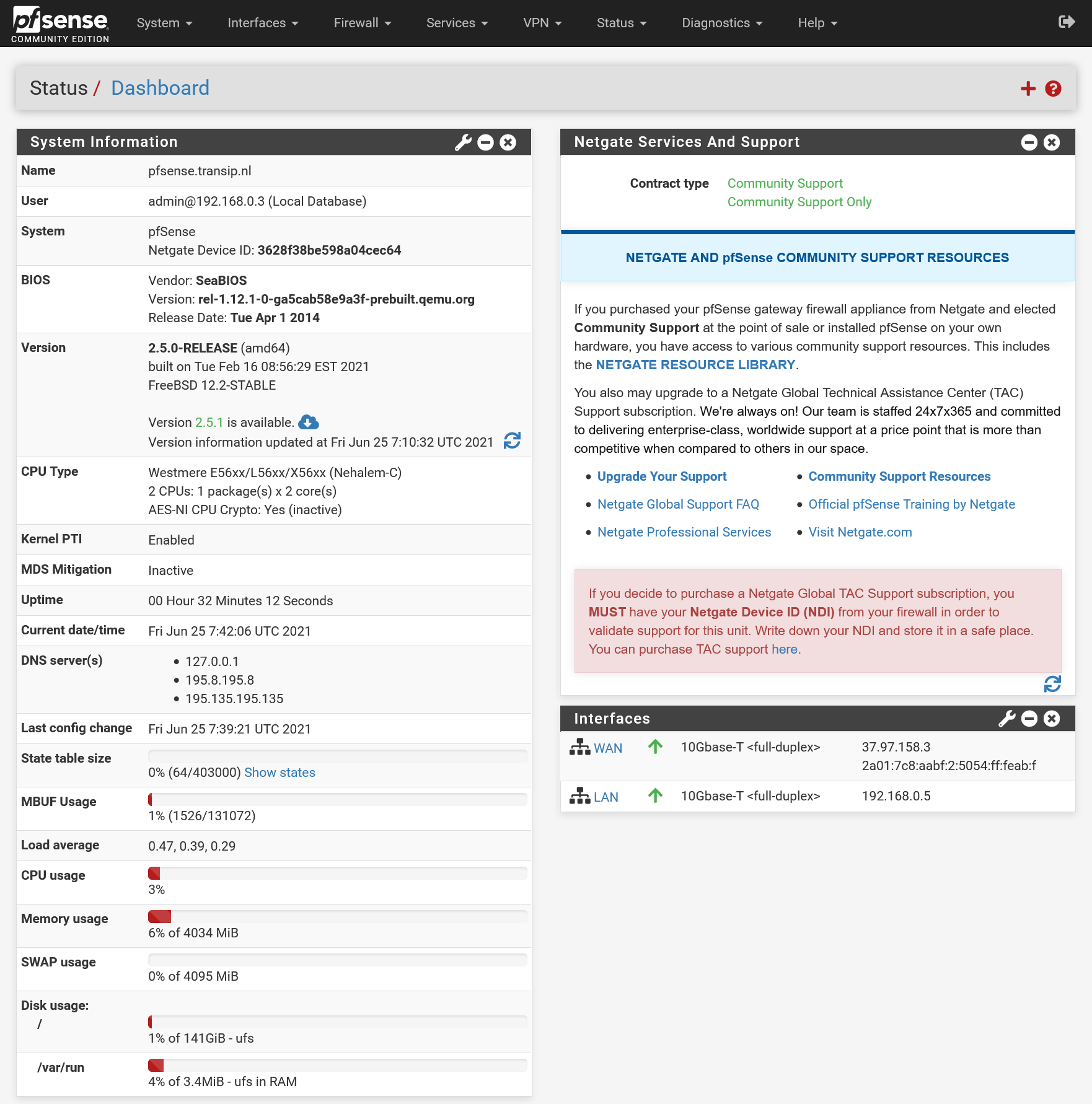The height and width of the screenshot is (1104, 1092).
Task: Open the red help question mark icon
Action: [1053, 89]
